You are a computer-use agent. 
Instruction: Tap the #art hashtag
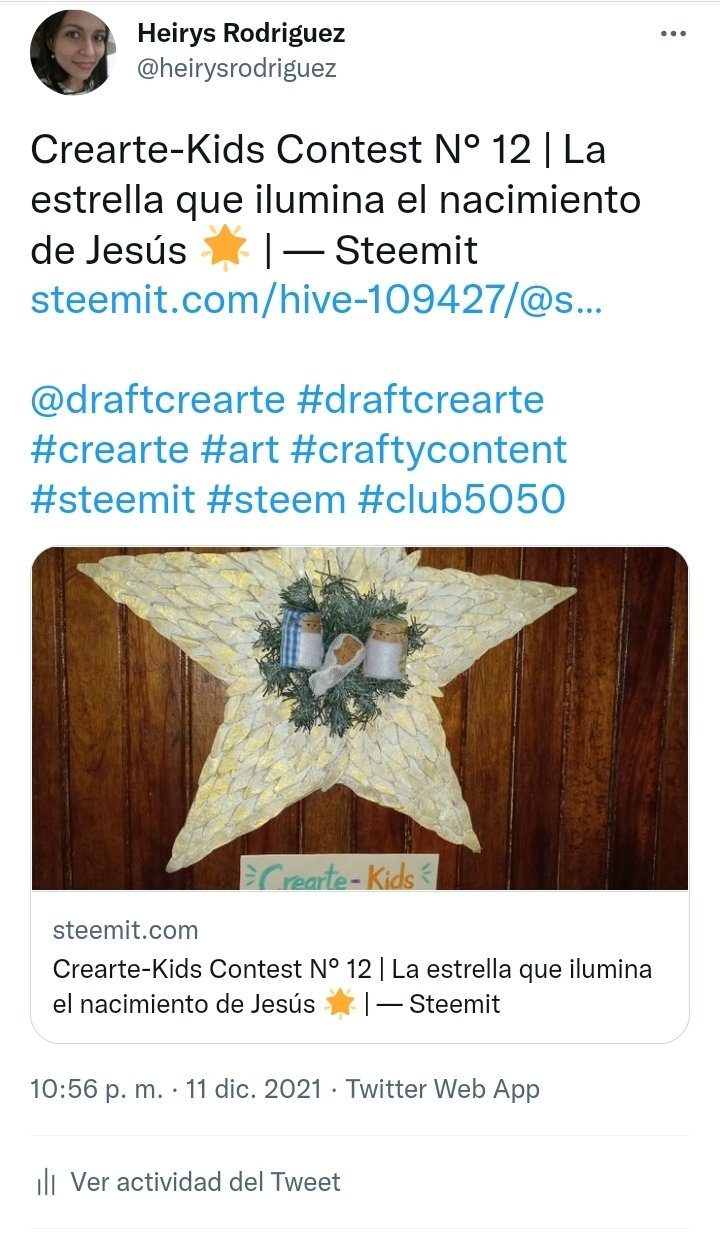point(240,450)
